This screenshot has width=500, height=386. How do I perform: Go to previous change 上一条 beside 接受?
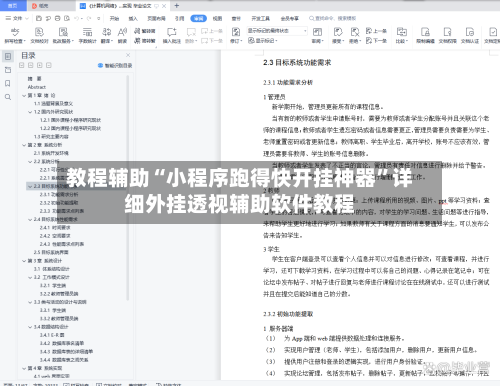376,31
